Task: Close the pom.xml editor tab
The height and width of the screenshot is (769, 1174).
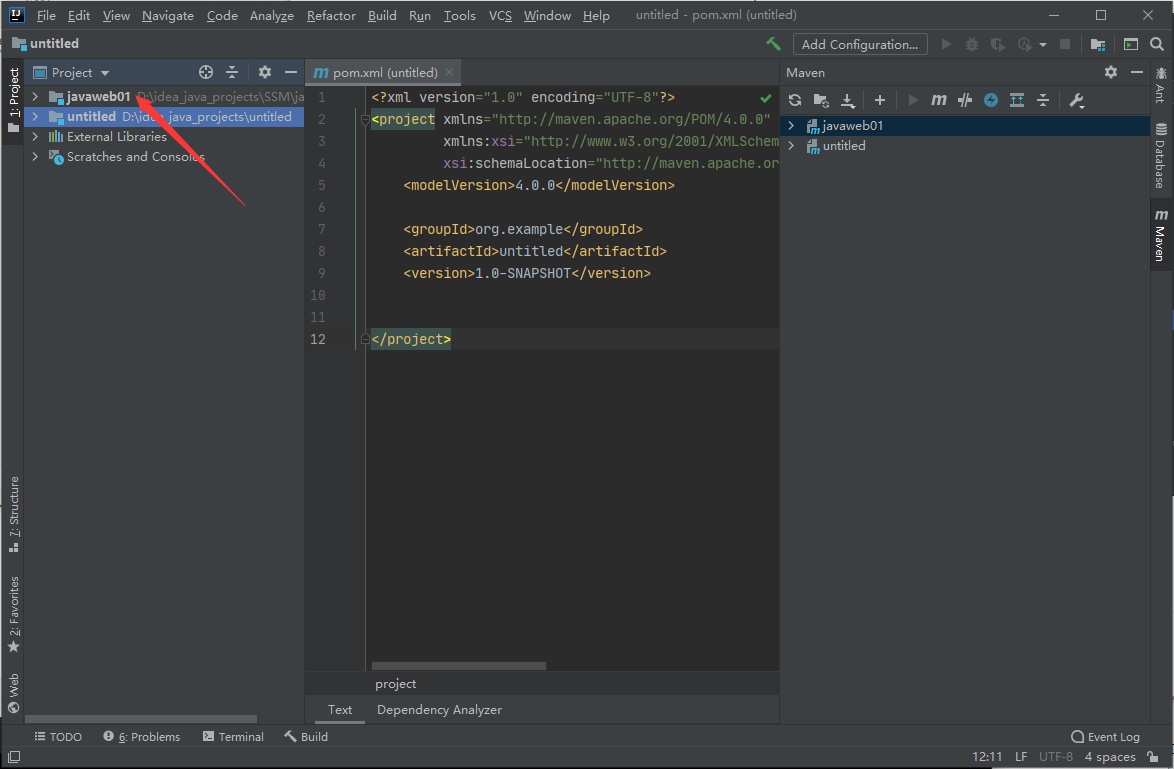Action: [450, 73]
